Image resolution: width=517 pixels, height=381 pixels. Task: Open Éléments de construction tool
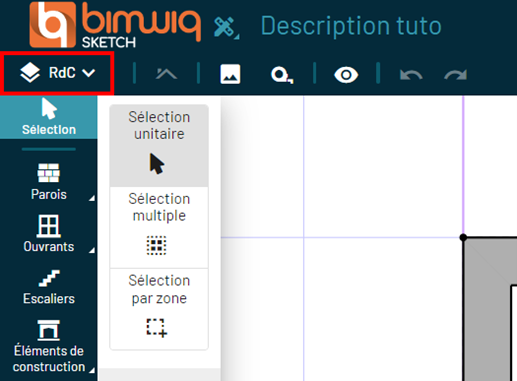pos(49,347)
